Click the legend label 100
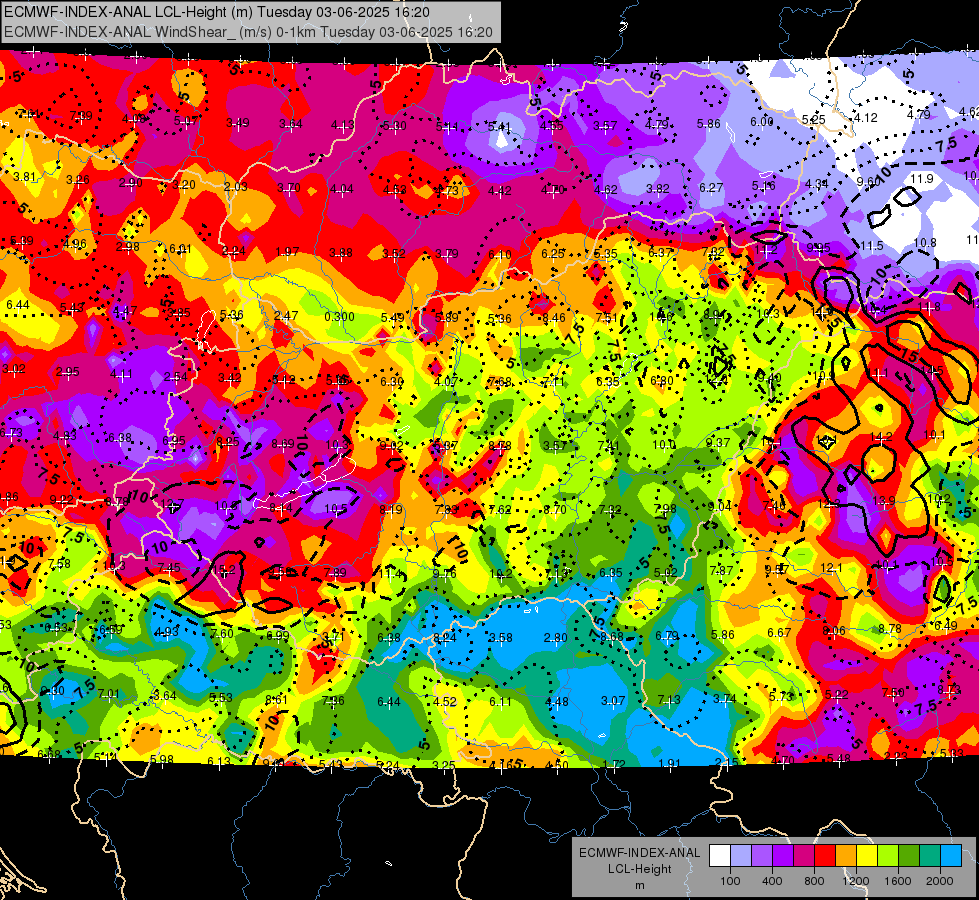This screenshot has width=979, height=900. (x=730, y=881)
